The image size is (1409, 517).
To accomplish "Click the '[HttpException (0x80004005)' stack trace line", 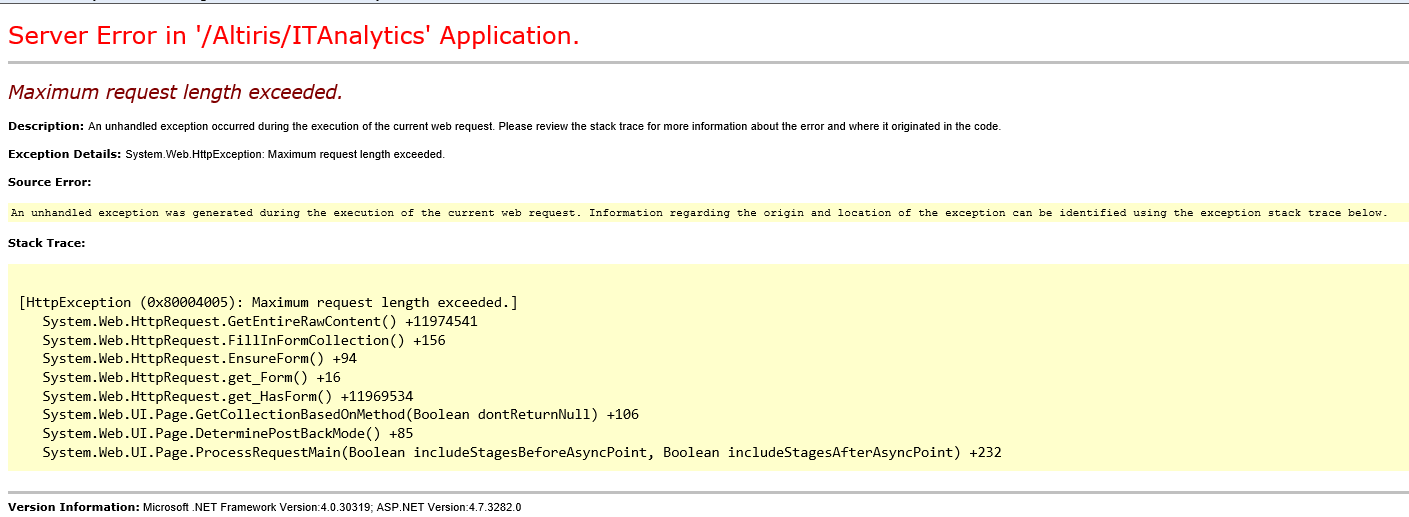I will point(268,302).
